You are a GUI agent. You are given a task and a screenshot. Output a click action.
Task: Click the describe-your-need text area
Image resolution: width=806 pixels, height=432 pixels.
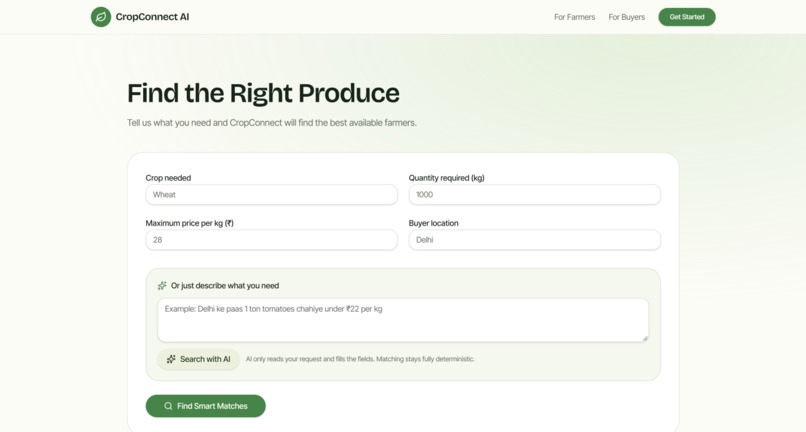(x=403, y=320)
